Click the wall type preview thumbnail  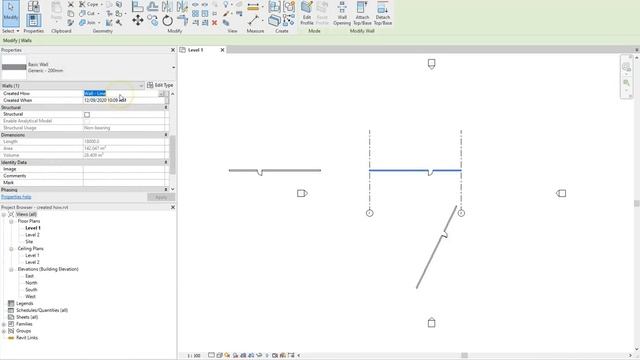click(x=14, y=67)
